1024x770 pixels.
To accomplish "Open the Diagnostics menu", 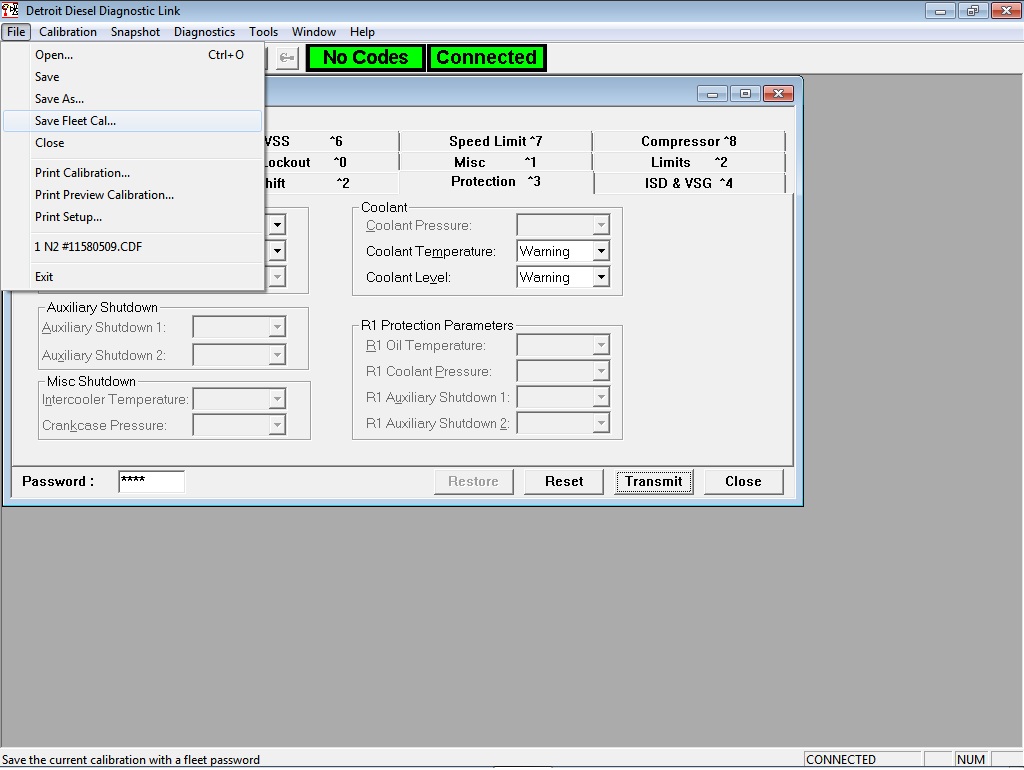I will [x=204, y=31].
